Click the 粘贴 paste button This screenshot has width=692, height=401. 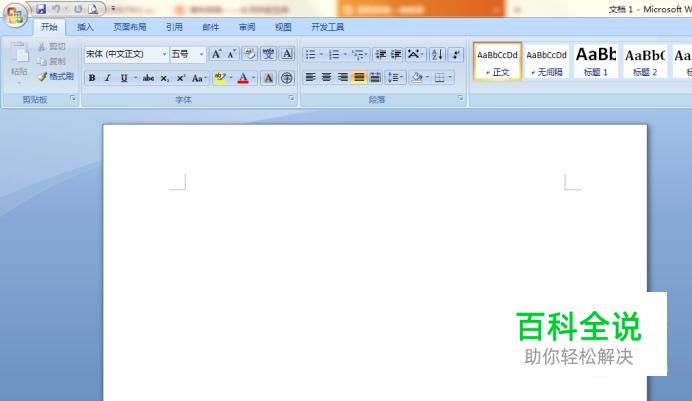coord(19,61)
